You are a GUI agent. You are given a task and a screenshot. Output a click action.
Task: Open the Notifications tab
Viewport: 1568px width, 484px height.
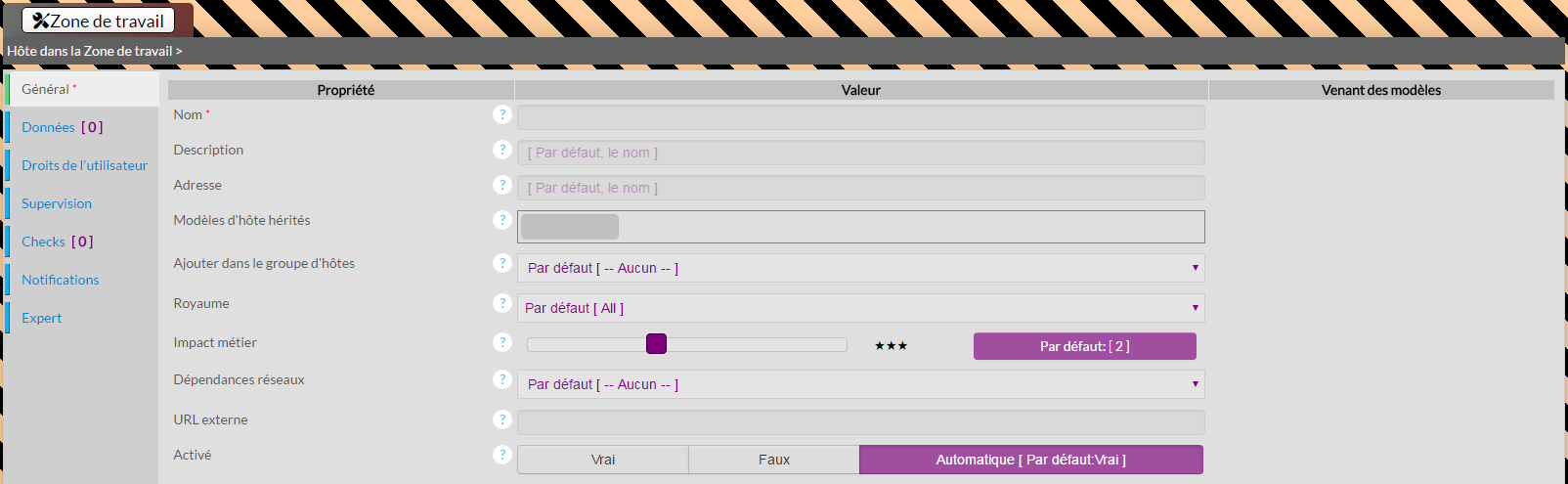61,280
